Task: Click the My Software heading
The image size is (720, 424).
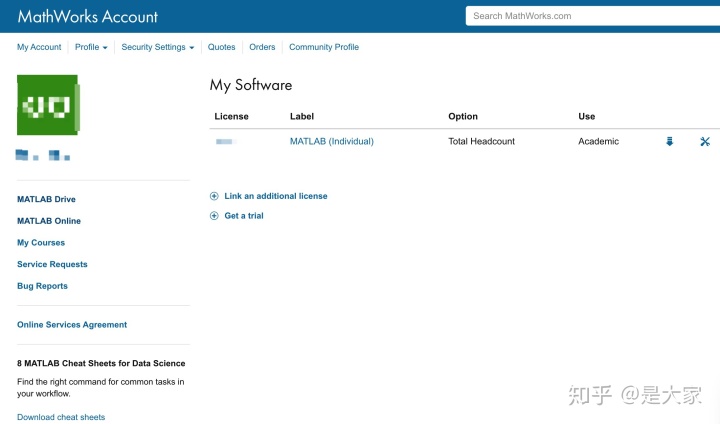Action: [251, 85]
